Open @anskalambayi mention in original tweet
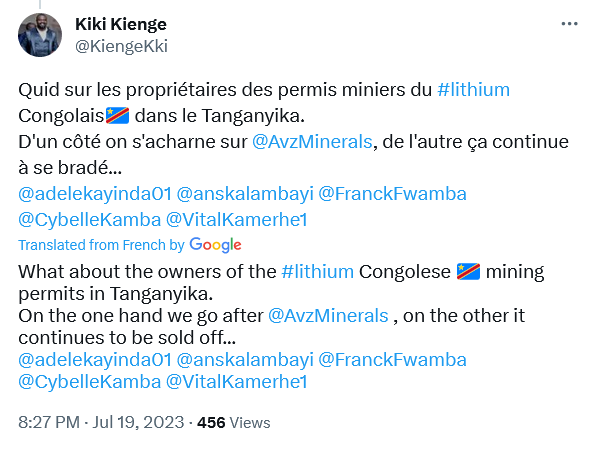Screen dimensions: 598x450 pos(245,193)
